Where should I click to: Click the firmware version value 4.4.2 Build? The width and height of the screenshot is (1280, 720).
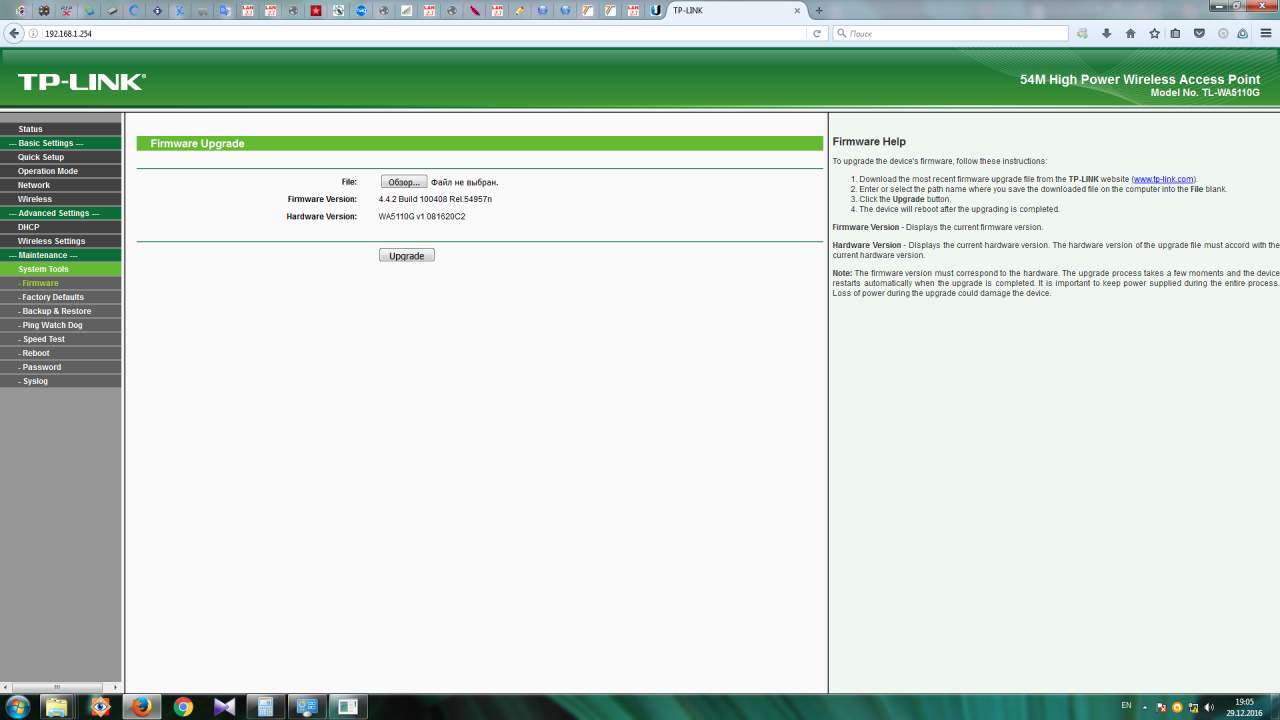point(435,199)
